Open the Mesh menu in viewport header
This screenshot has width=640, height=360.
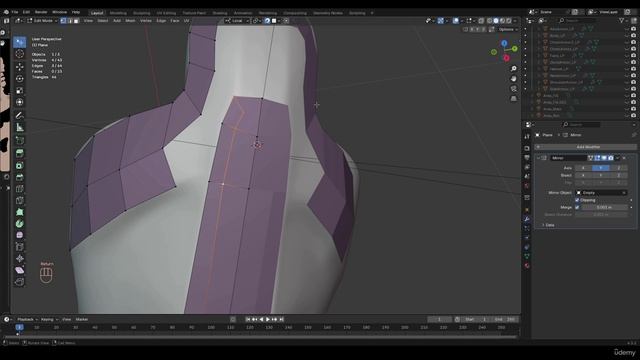[130, 20]
